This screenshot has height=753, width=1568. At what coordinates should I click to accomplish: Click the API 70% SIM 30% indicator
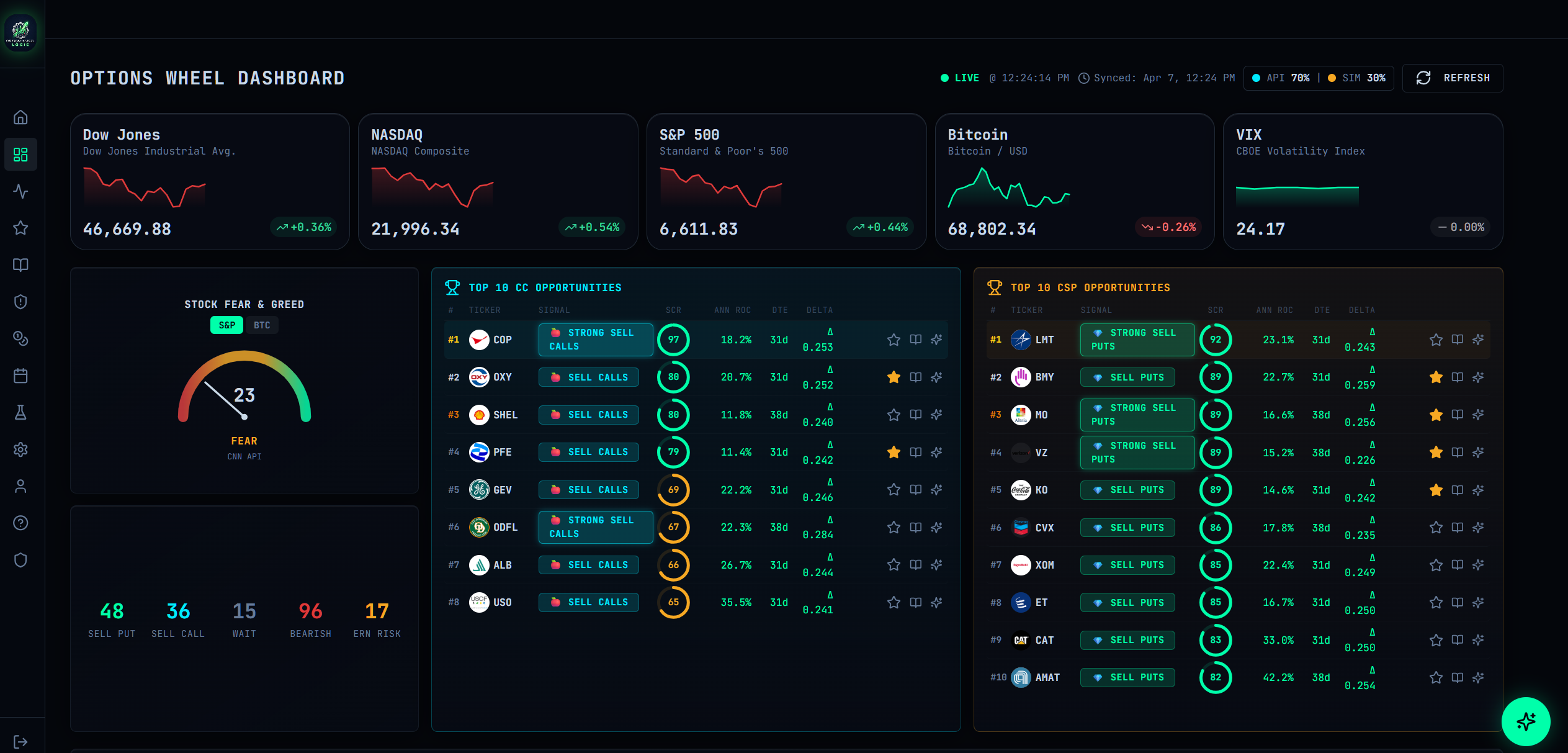click(1319, 78)
